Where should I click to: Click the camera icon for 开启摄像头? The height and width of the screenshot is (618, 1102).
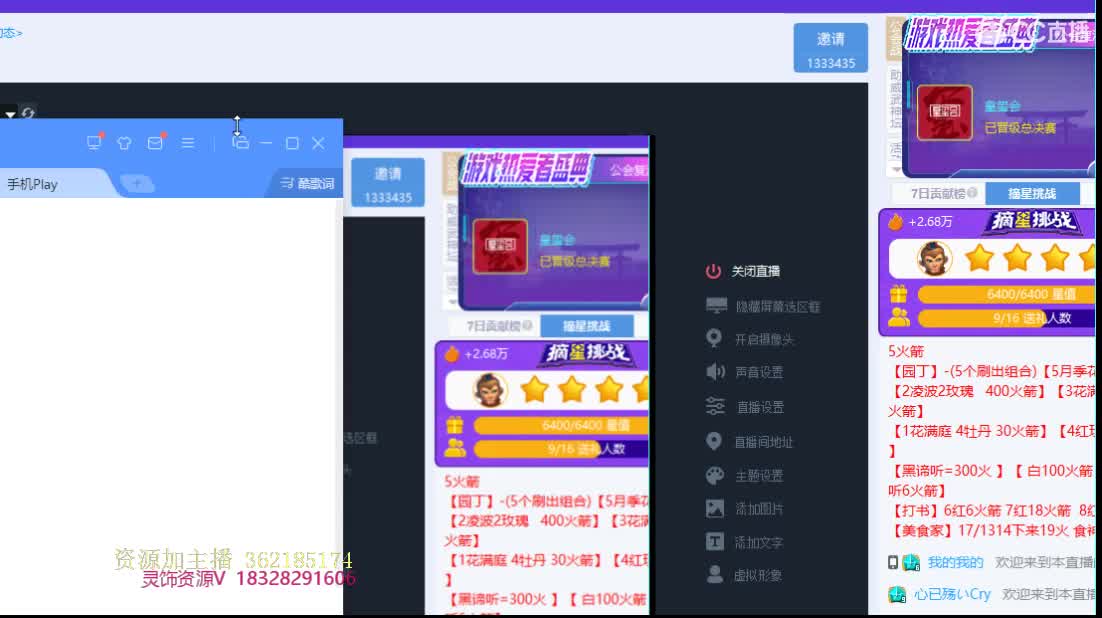click(713, 339)
